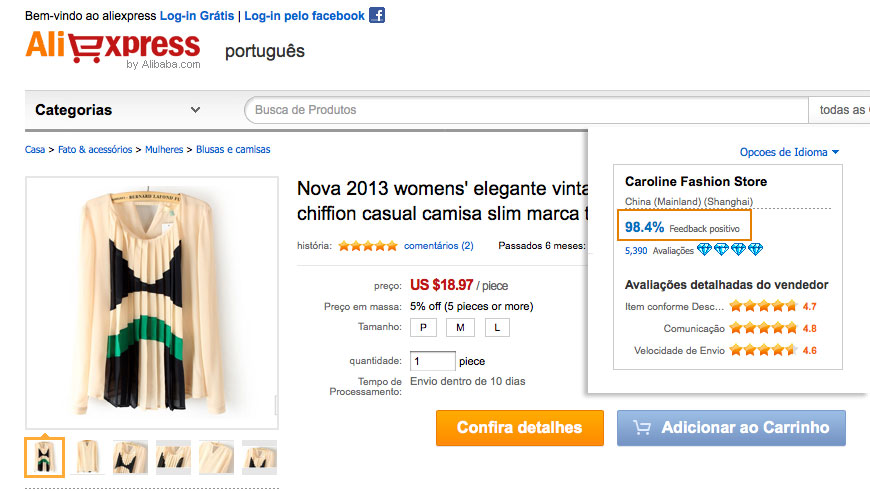
Task: Click the Facebook icon next to login
Action: tap(377, 15)
